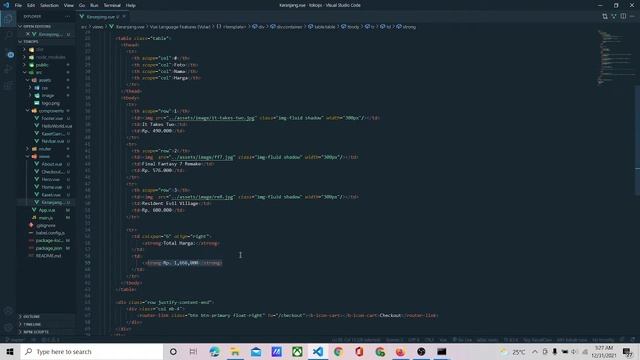Open the Manage gear icon
Image resolution: width=640 pixels, height=360 pixels.
pos(8,327)
